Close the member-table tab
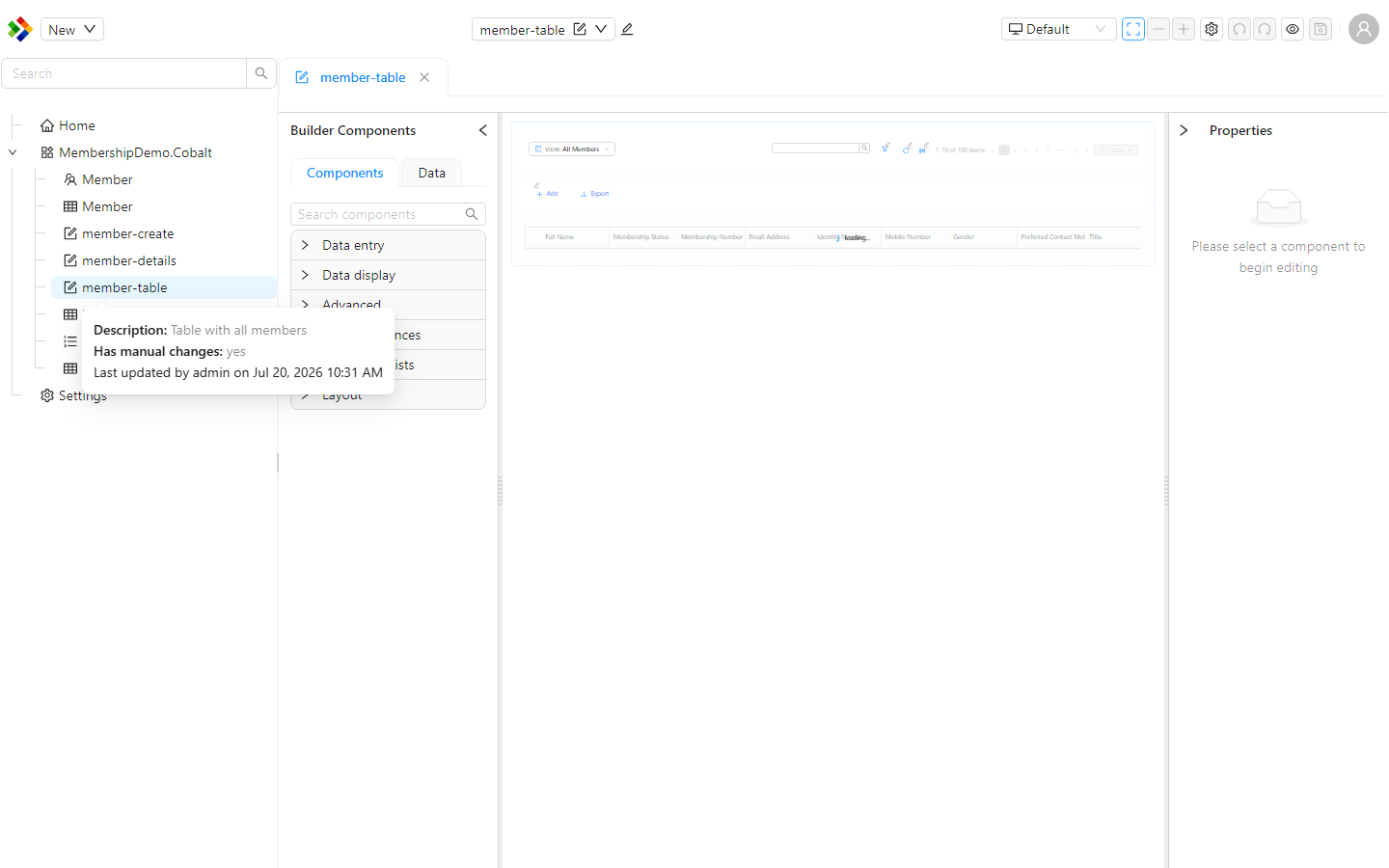The image size is (1389, 868). (x=424, y=77)
